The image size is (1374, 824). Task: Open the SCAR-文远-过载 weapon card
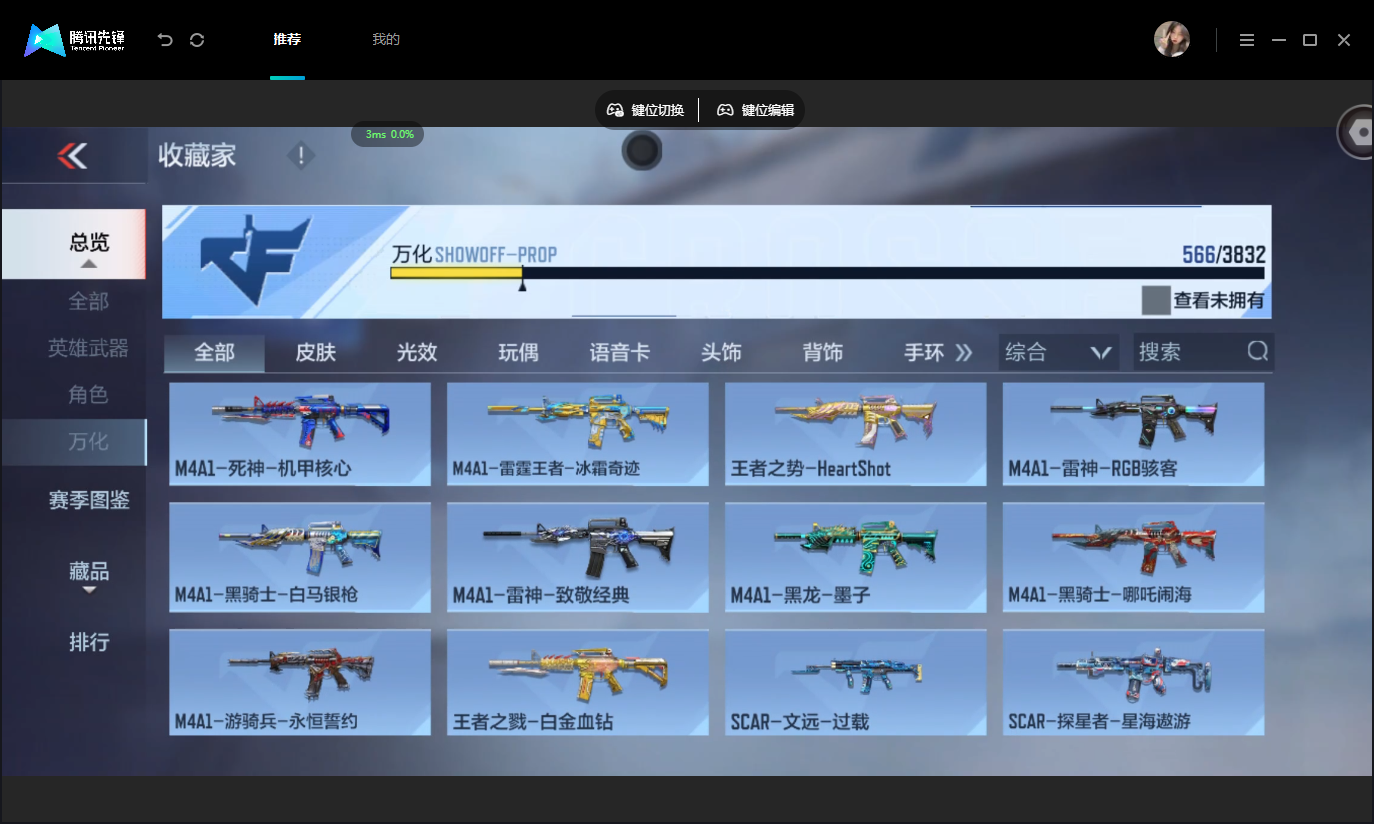(x=856, y=683)
